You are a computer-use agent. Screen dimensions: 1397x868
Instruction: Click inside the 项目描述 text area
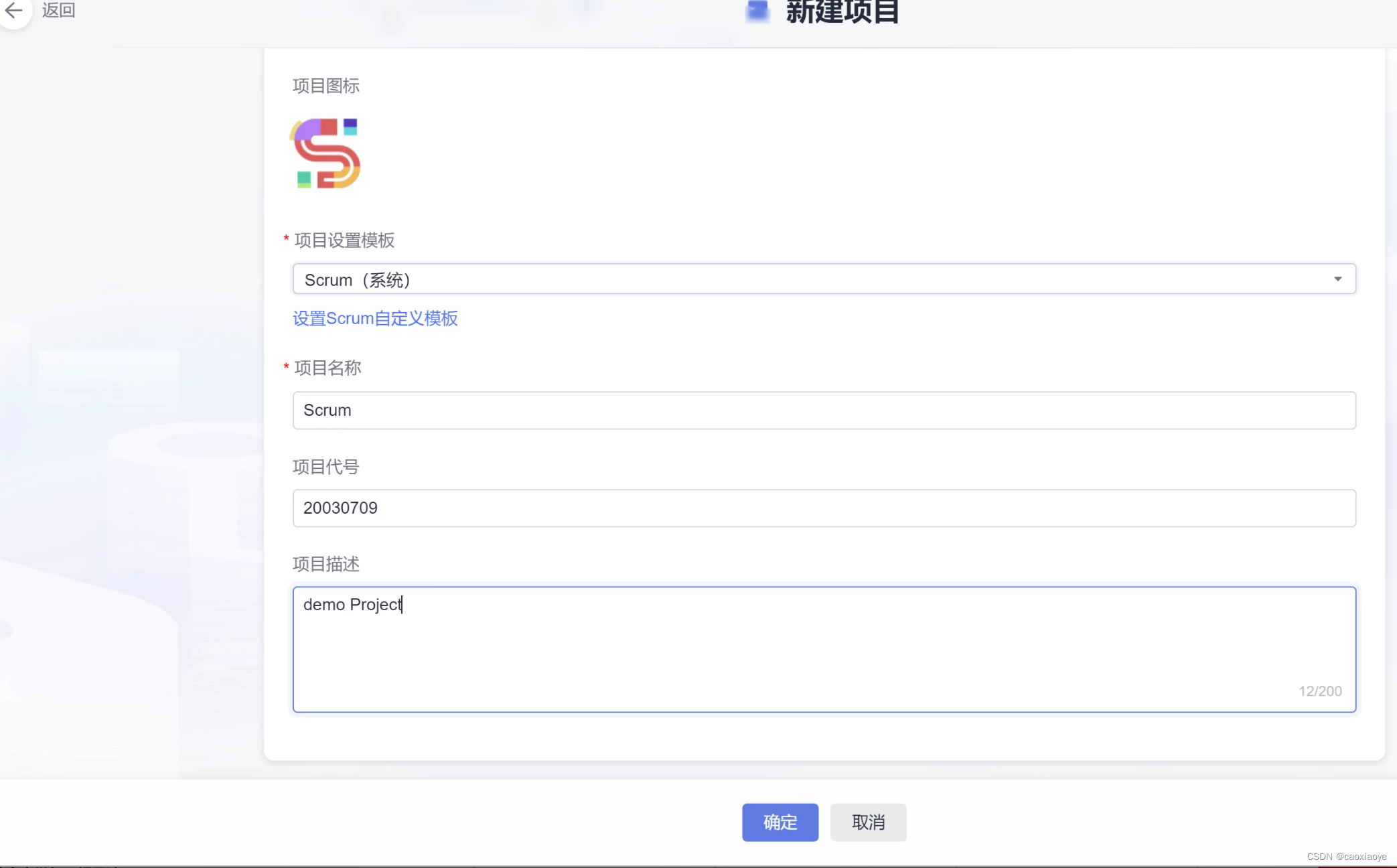824,650
